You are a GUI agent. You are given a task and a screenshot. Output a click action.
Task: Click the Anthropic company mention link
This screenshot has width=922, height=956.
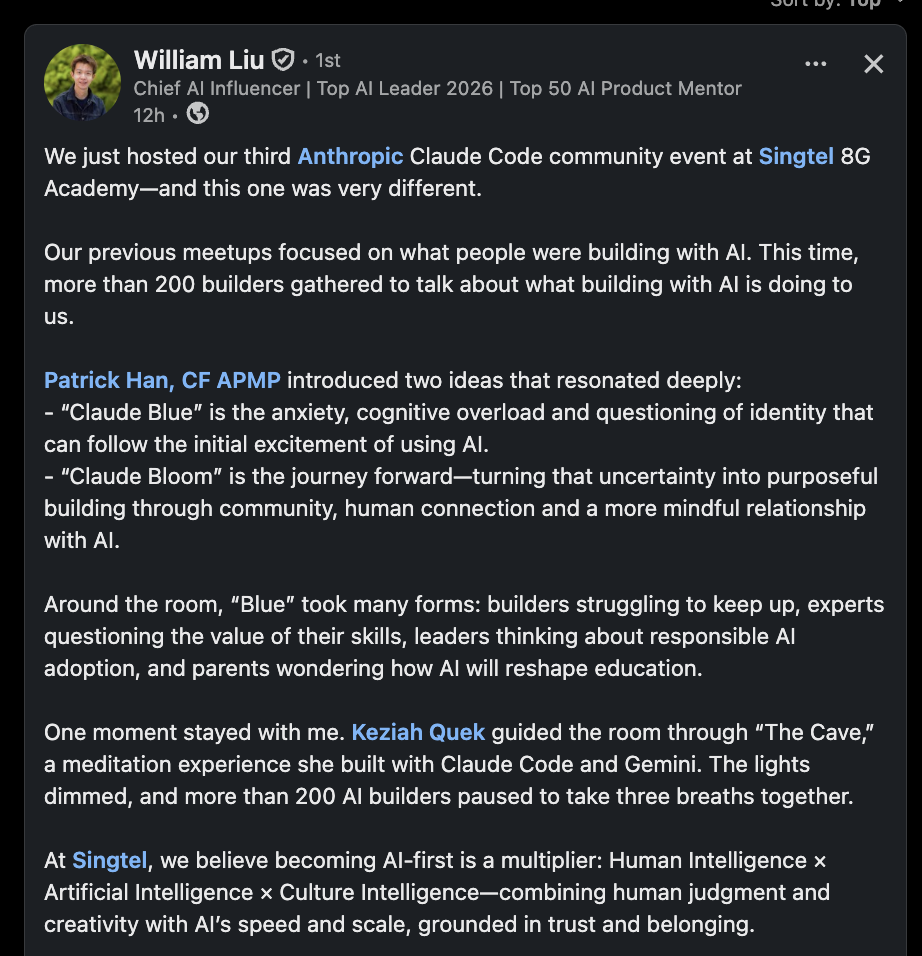coord(350,156)
